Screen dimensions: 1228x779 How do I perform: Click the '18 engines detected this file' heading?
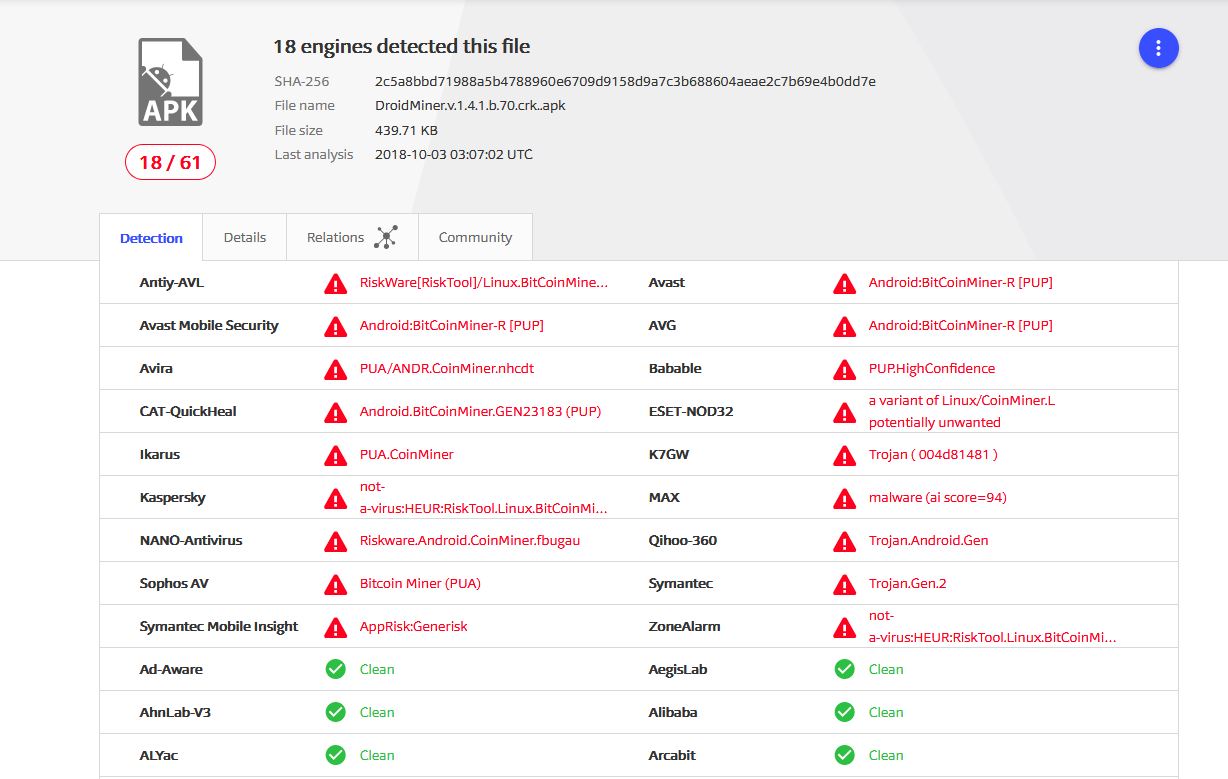(x=402, y=46)
